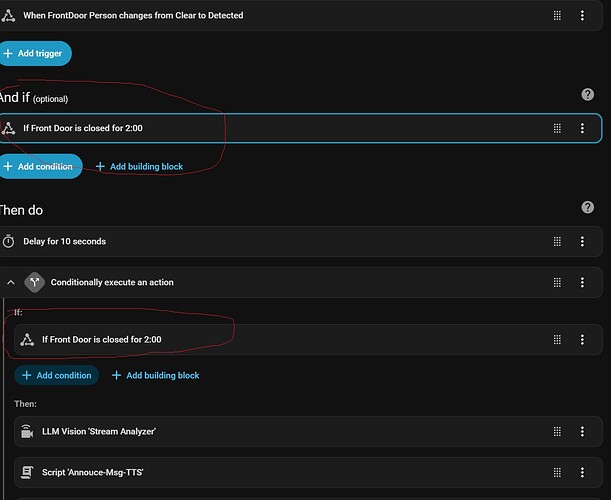The height and width of the screenshot is (500, 611).
Task: Click Add condition under And if
Action: tap(41, 166)
